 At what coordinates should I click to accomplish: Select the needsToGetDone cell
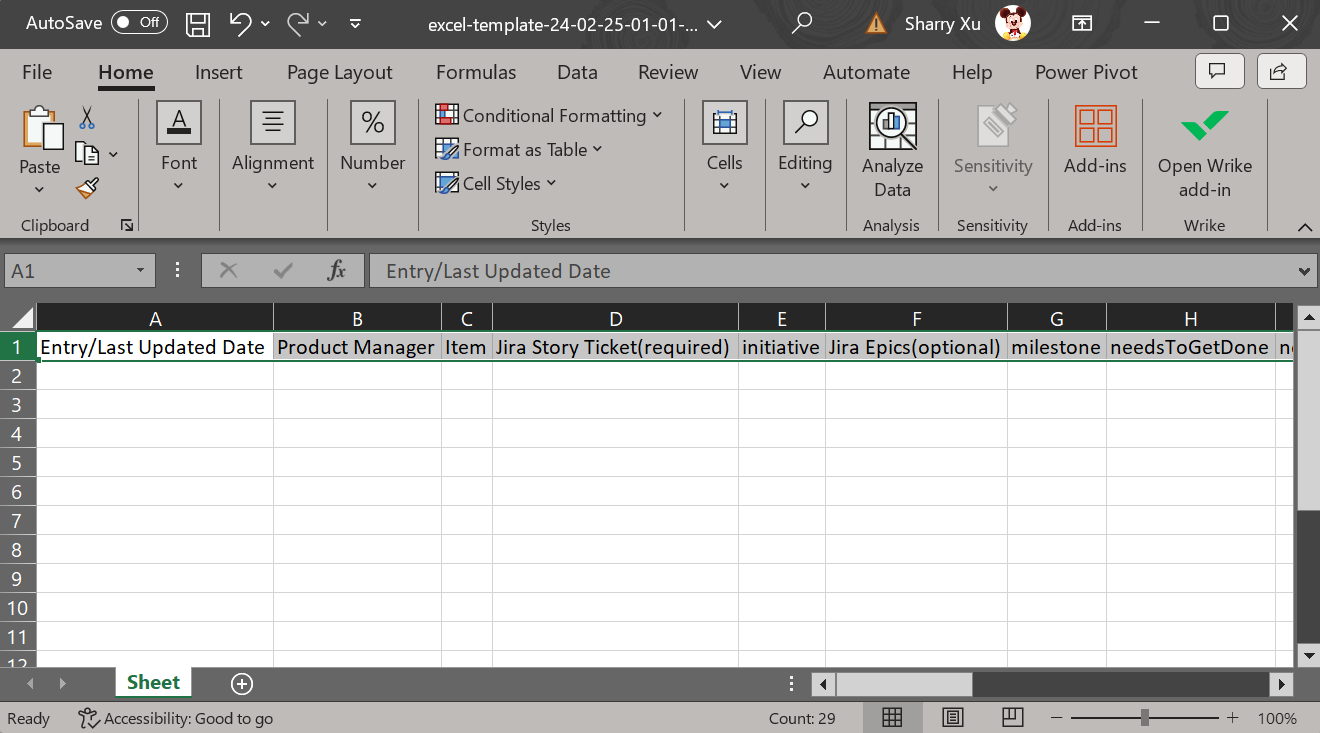point(1190,347)
